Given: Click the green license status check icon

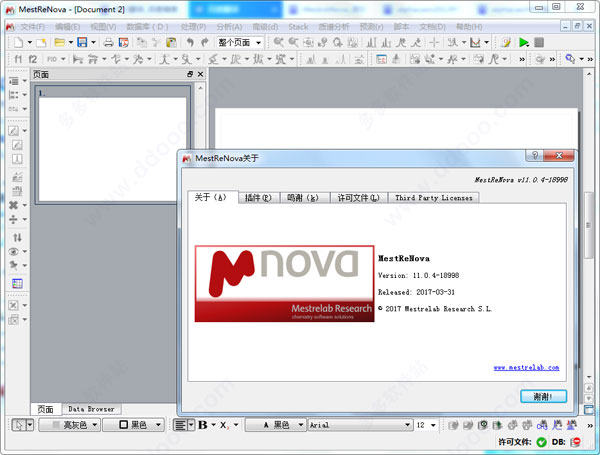Looking at the screenshot, I should 541,442.
